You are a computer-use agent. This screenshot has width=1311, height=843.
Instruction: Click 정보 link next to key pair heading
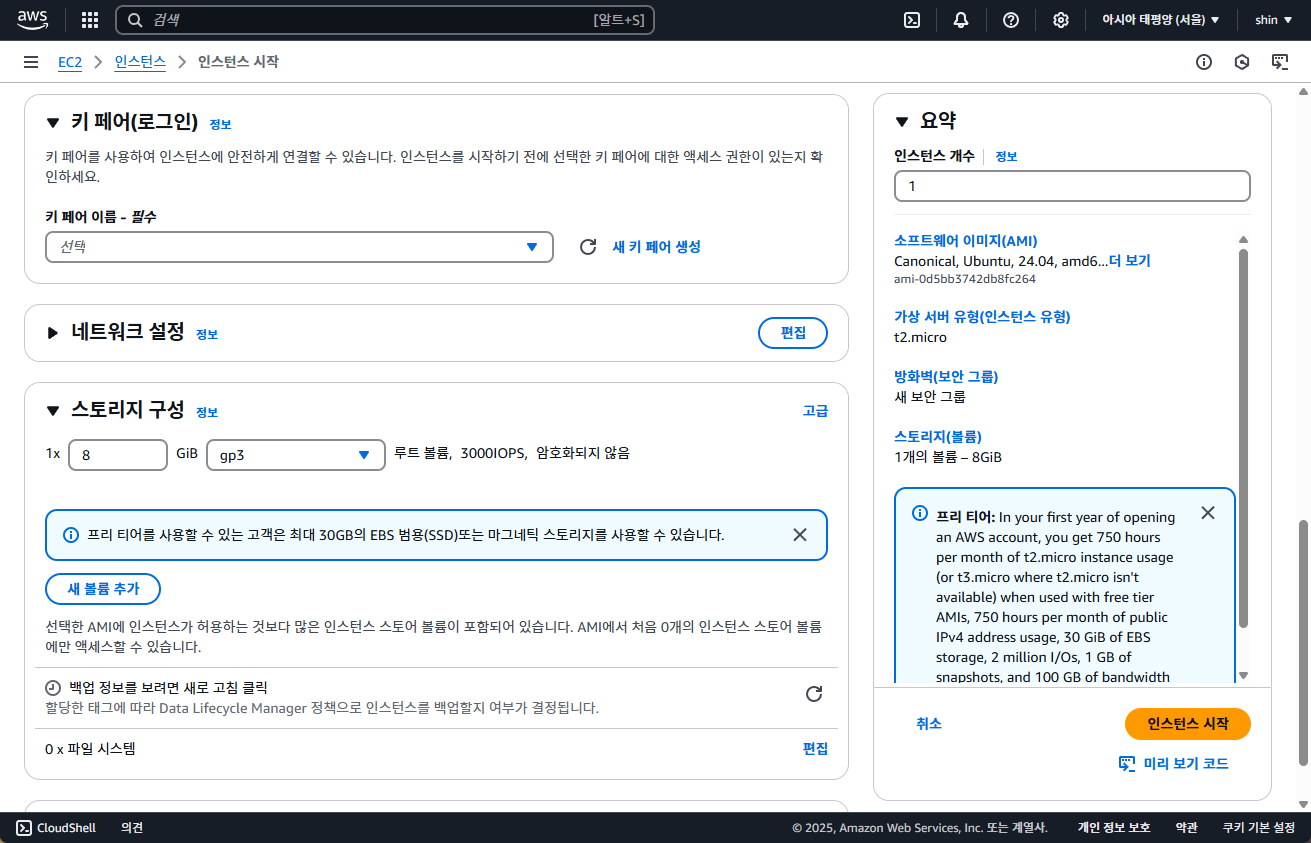coord(220,125)
